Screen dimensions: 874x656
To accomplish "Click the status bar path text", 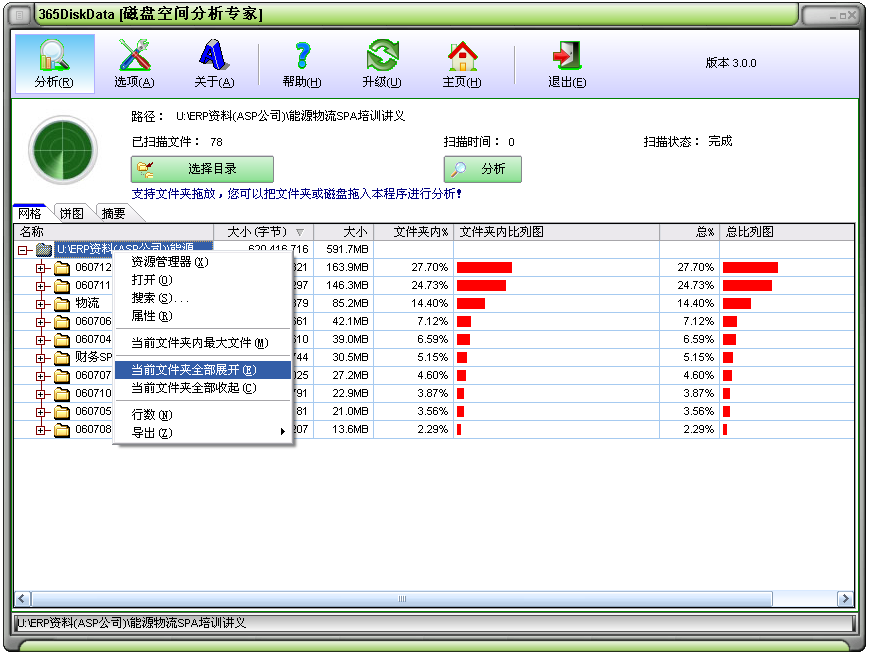I will click(132, 623).
